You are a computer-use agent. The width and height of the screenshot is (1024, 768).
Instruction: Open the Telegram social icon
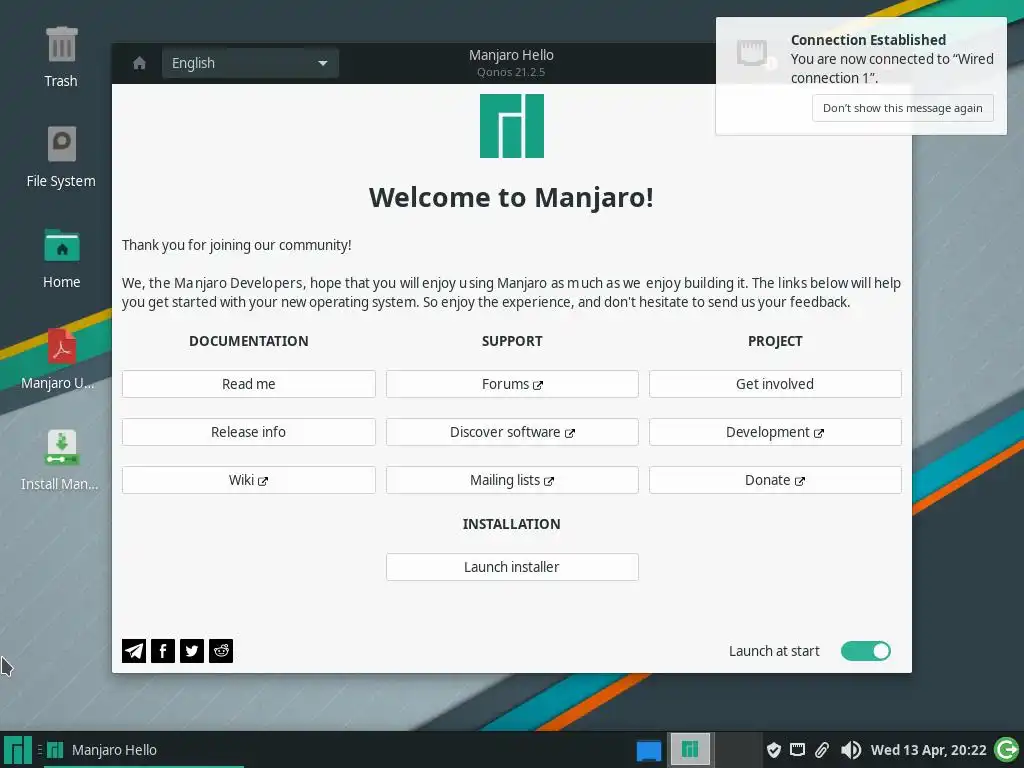tap(134, 651)
